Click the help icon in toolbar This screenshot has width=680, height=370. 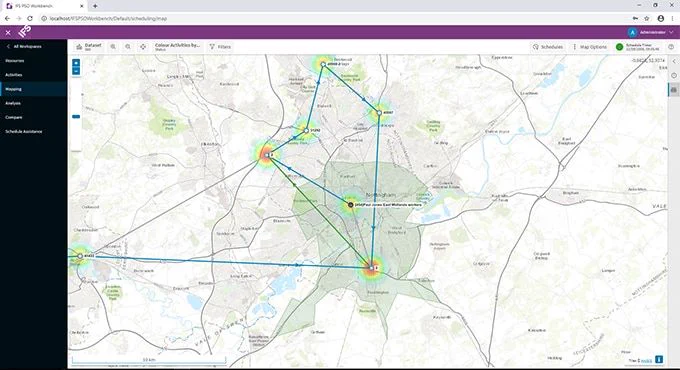pos(671,47)
